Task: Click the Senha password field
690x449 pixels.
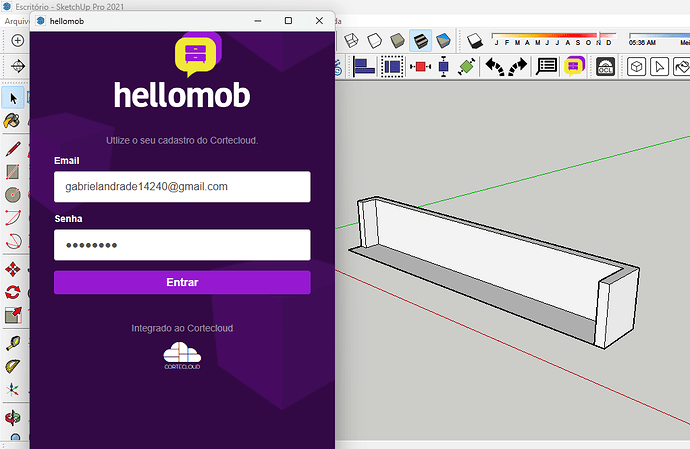Action: (182, 245)
